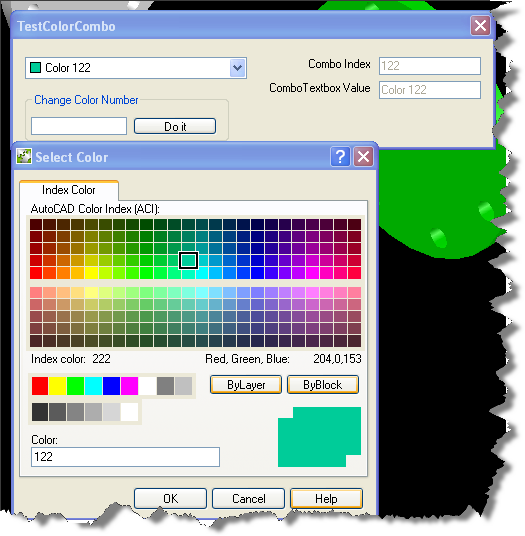Pick the darkest gray swatch in gray row
Image resolution: width=525 pixels, height=536 pixels.
[40, 412]
